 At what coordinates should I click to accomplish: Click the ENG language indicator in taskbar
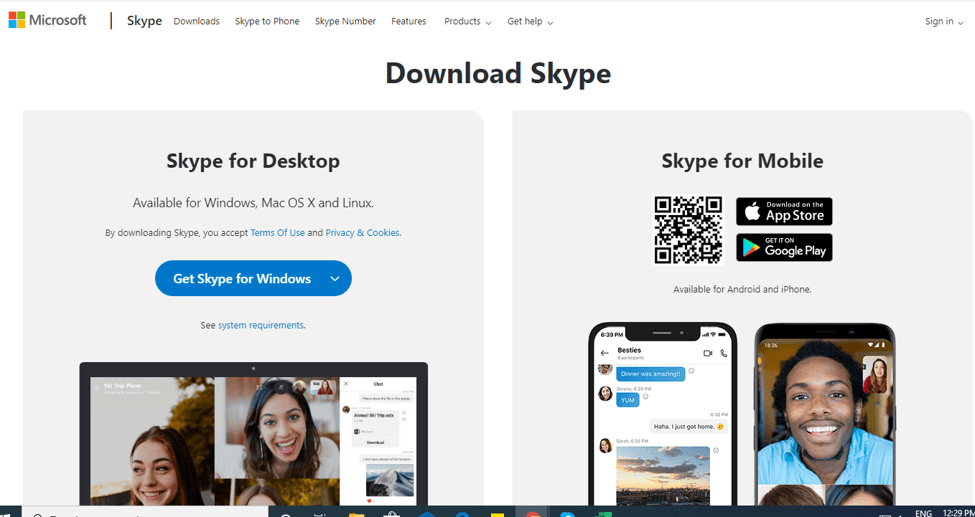pos(923,513)
